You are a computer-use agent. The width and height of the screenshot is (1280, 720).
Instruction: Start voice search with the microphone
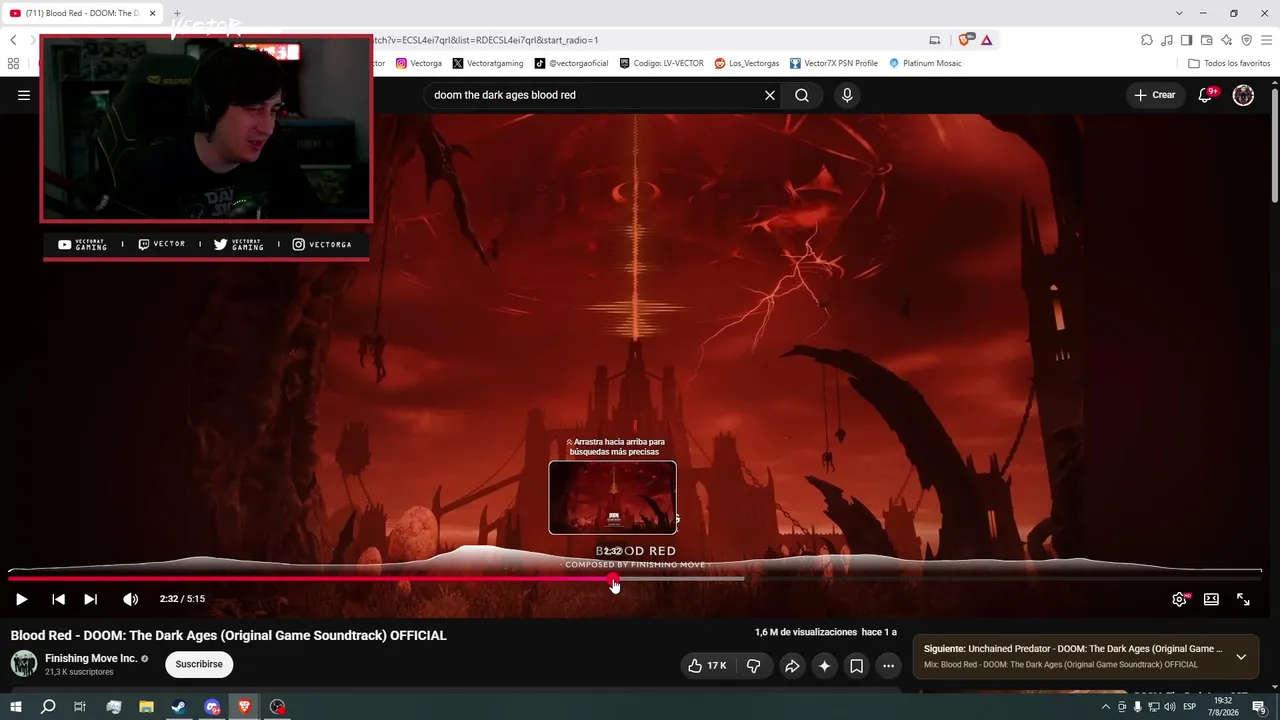(847, 95)
